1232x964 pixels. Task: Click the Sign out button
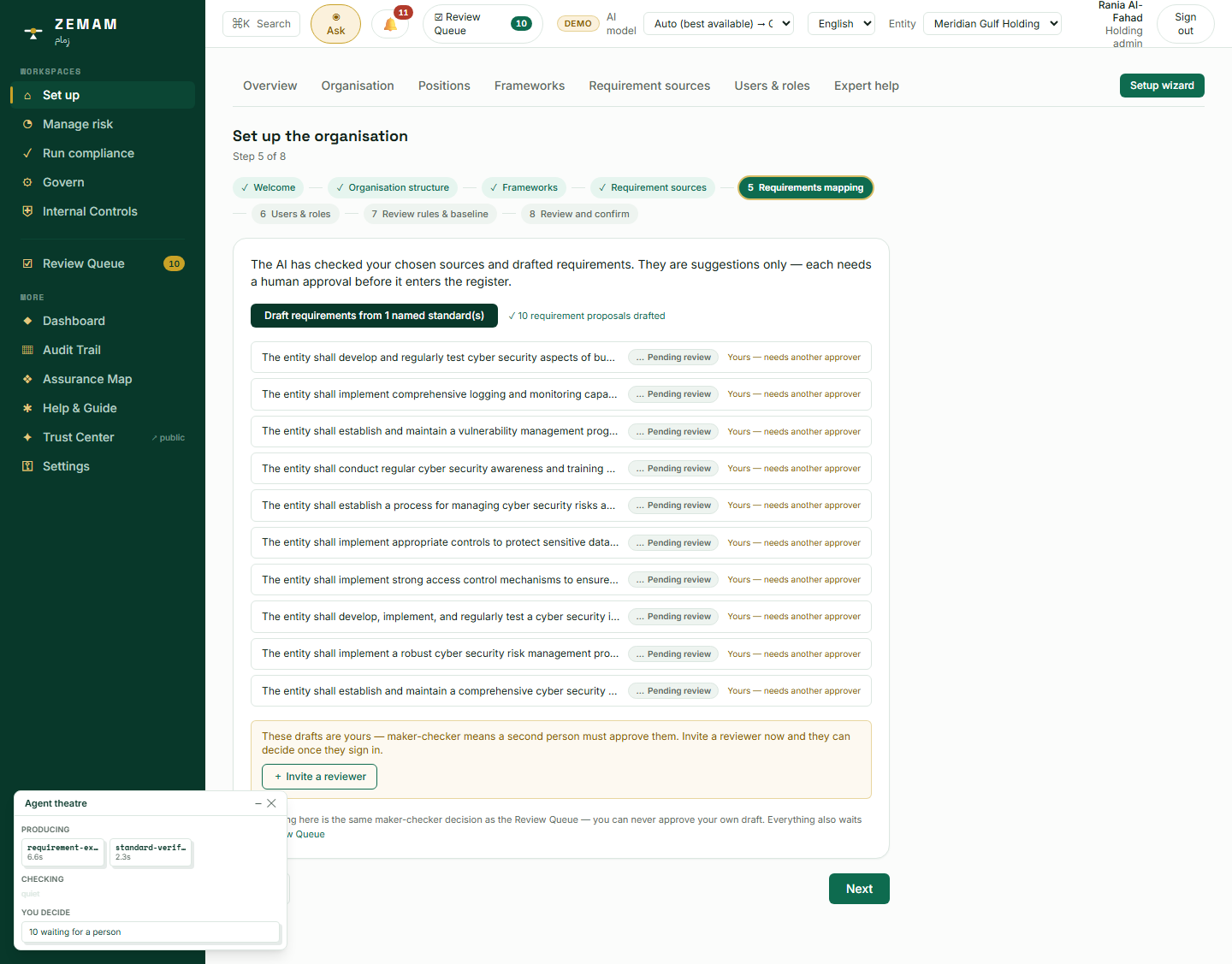tap(1186, 24)
